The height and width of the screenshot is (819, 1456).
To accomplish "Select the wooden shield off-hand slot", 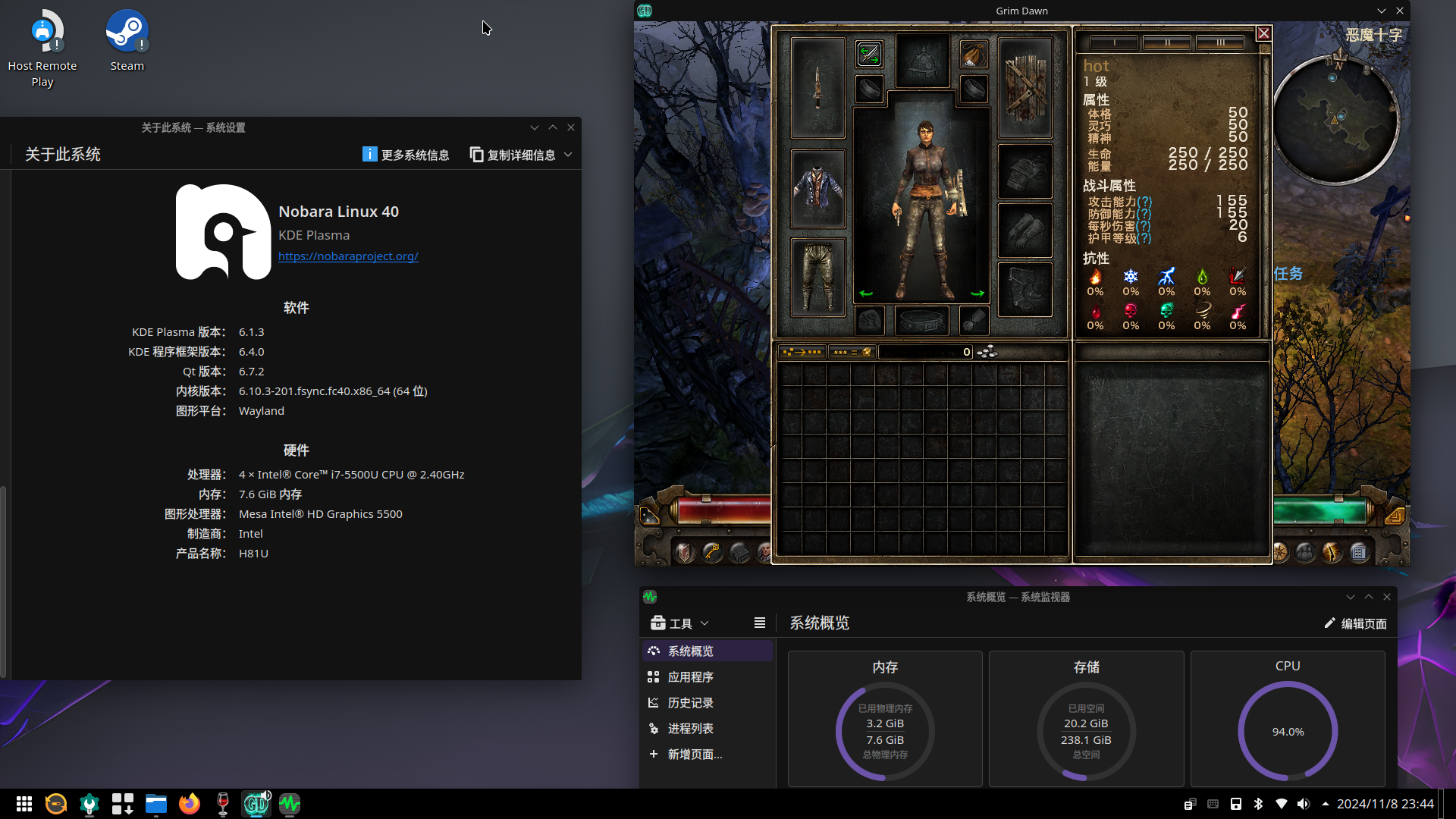I will (x=1025, y=87).
